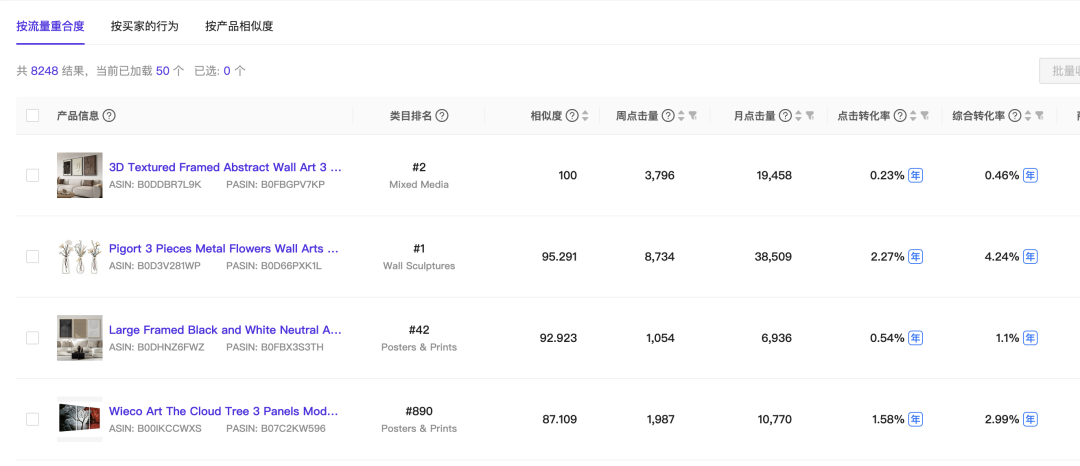Open filter funnel for 点击转化率 column
This screenshot has height=466, width=1080.
point(925,116)
